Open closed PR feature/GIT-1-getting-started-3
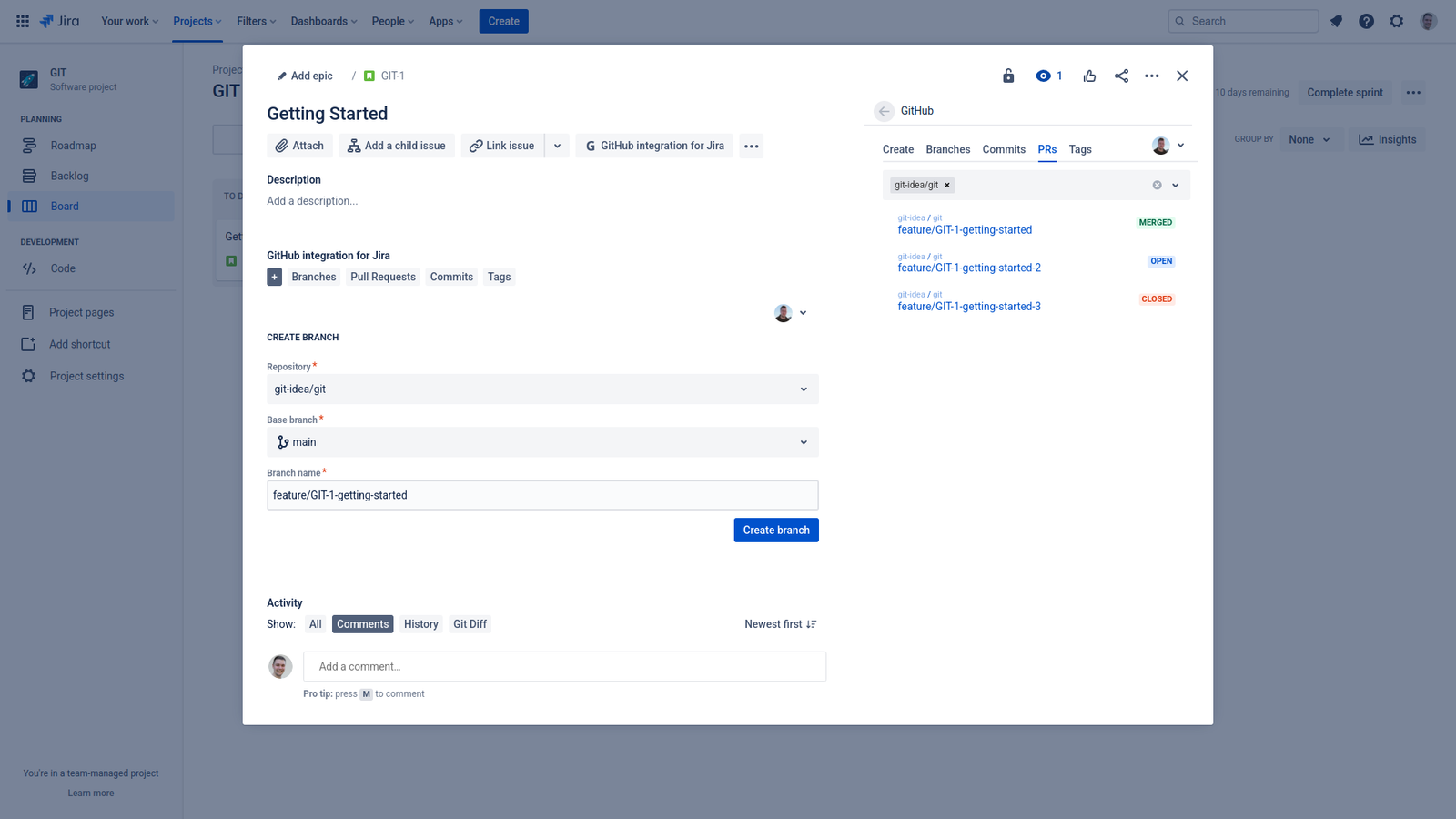Image resolution: width=1456 pixels, height=819 pixels. click(x=969, y=307)
